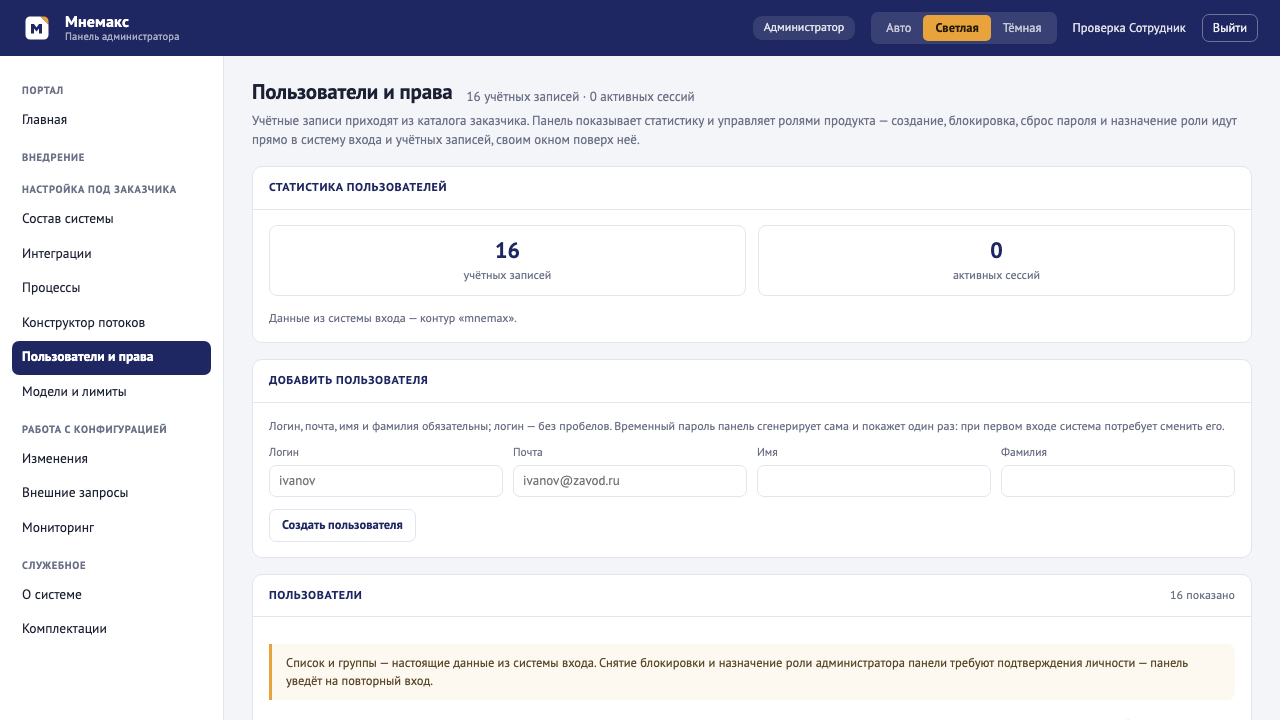Click the Мнемакс title text
The image size is (1280, 720).
tap(97, 21)
